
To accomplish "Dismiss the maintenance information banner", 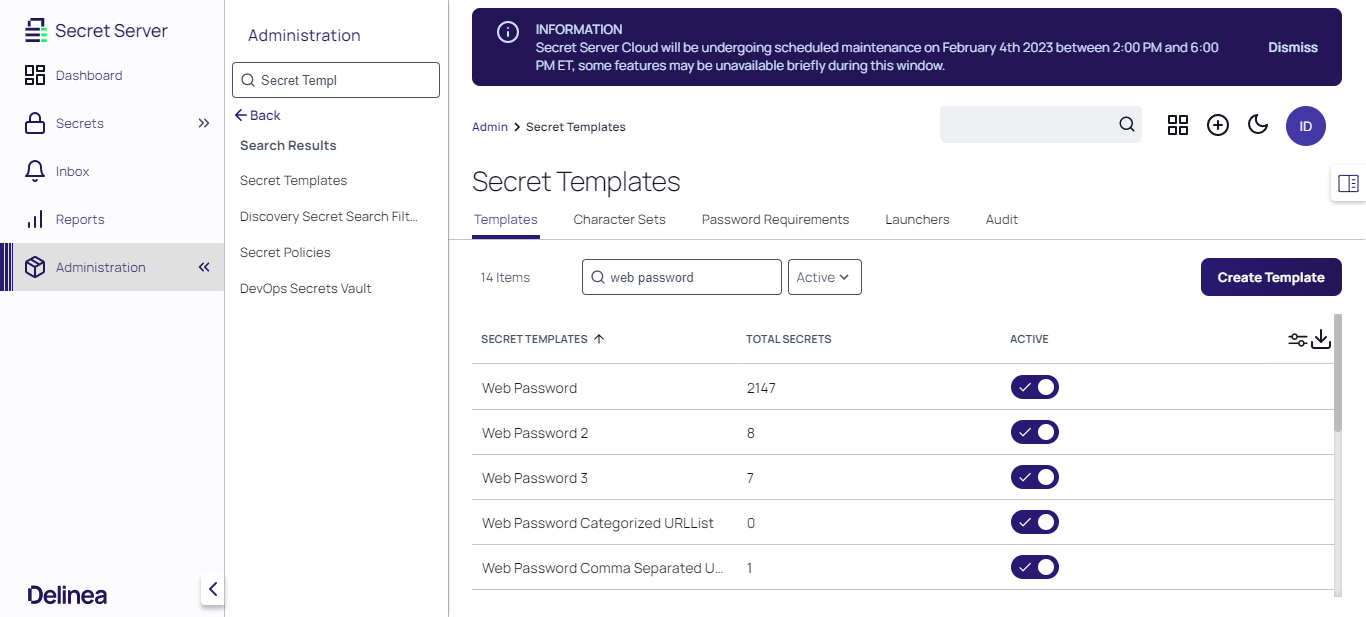I will coord(1293,47).
